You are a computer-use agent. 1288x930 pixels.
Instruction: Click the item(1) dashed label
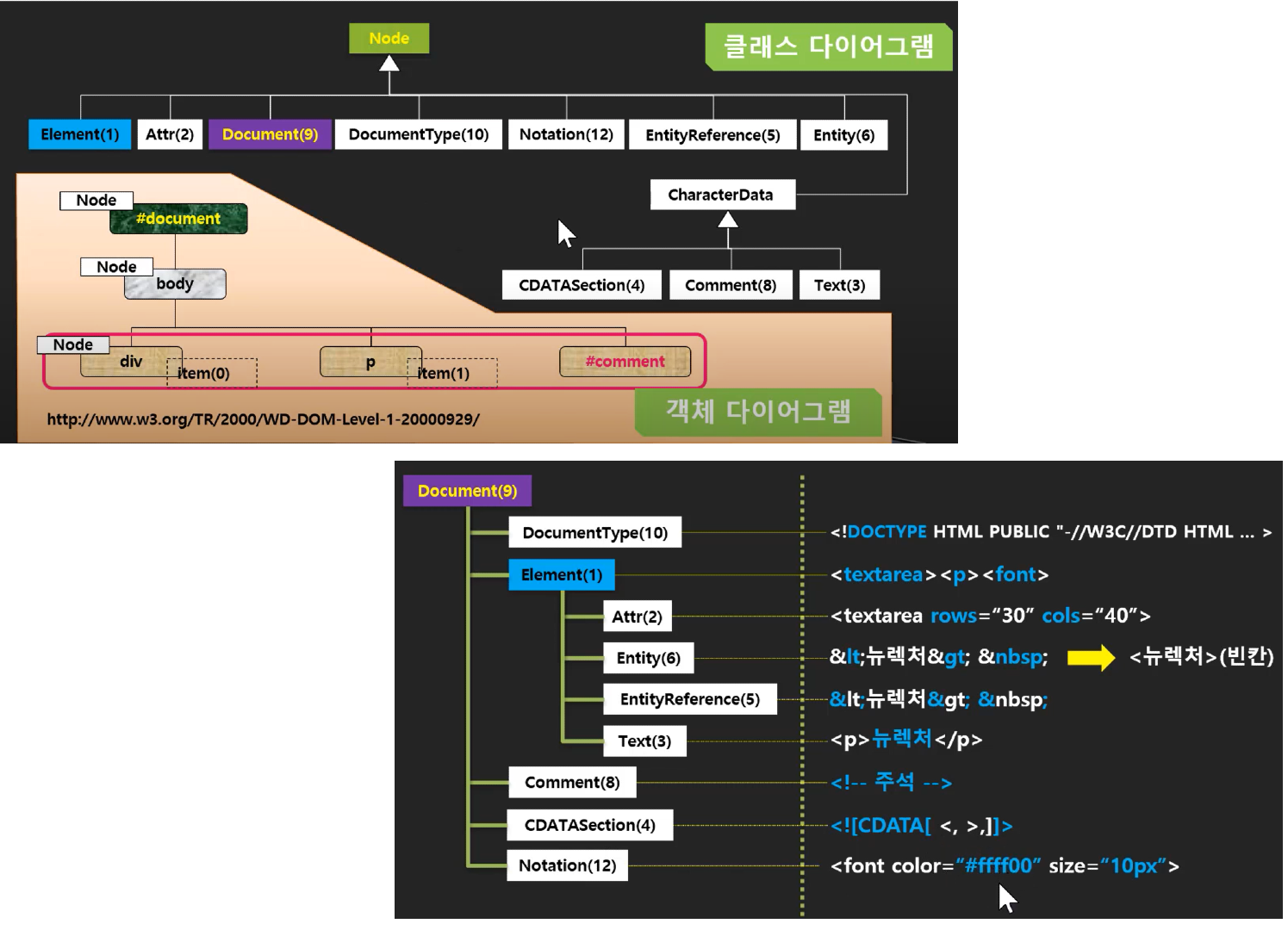pos(452,373)
